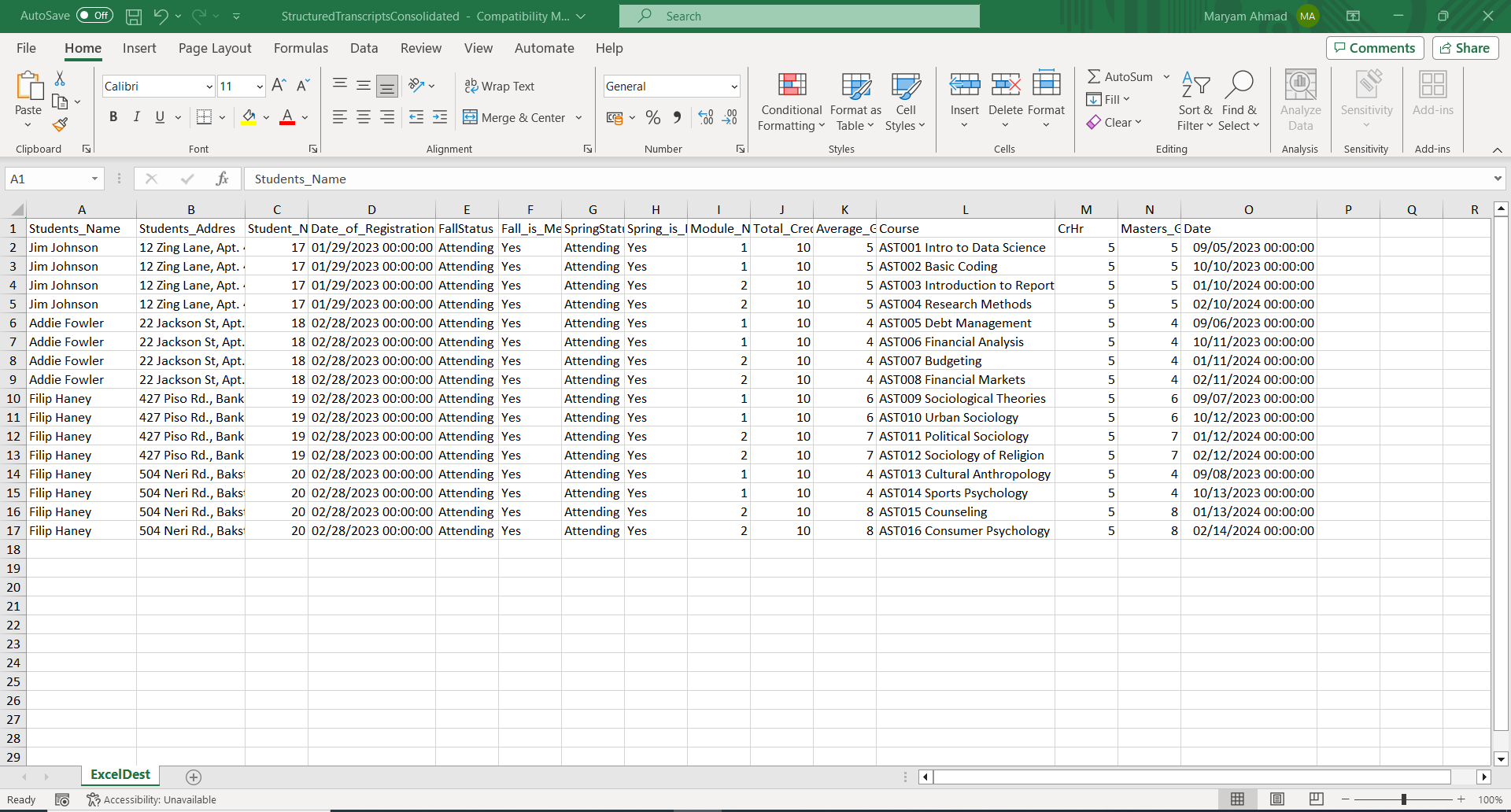Open the Data ribbon tab
The width and height of the screenshot is (1511, 812).
tap(364, 48)
